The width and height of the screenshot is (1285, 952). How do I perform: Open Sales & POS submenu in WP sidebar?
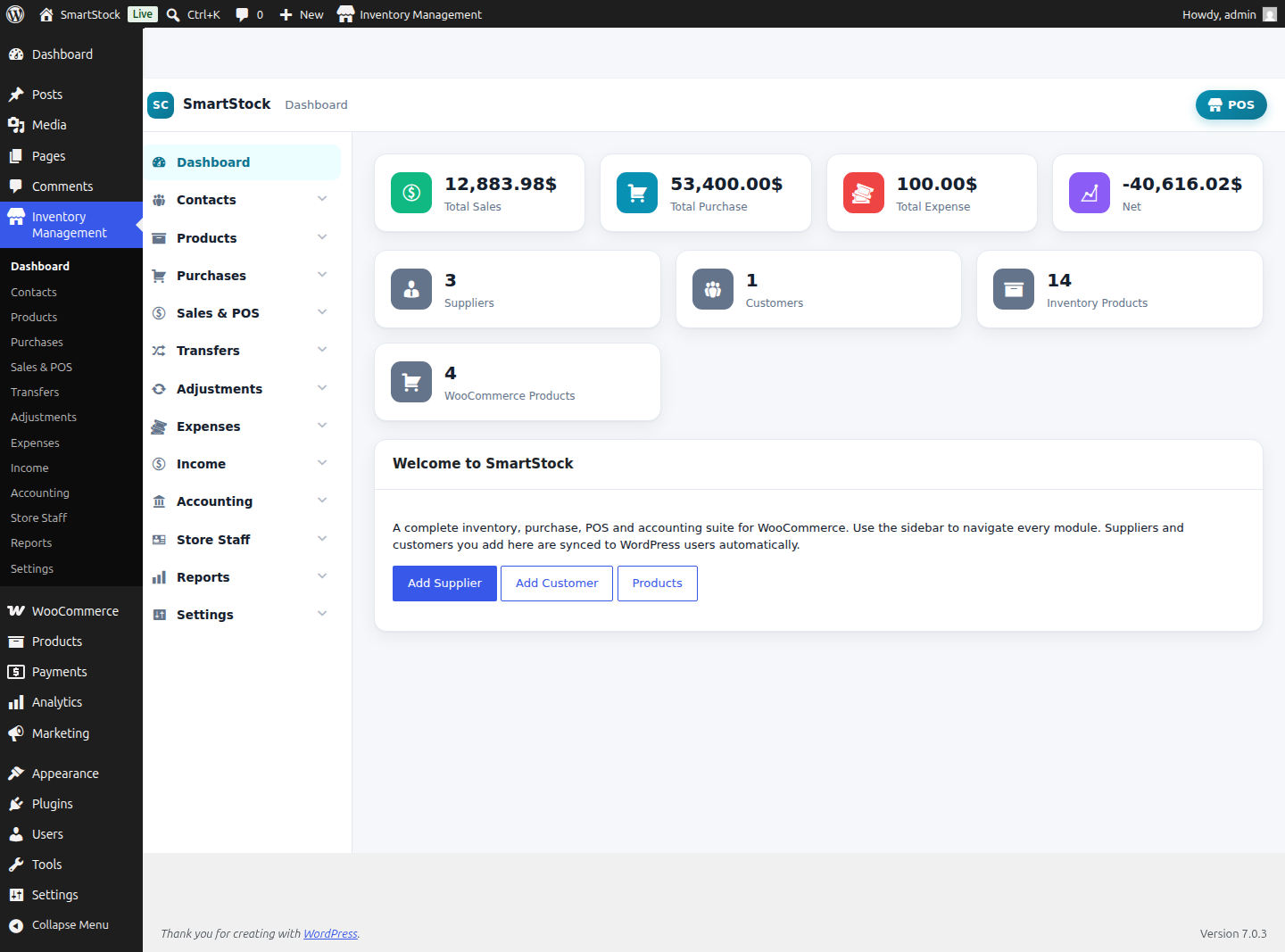point(71,368)
